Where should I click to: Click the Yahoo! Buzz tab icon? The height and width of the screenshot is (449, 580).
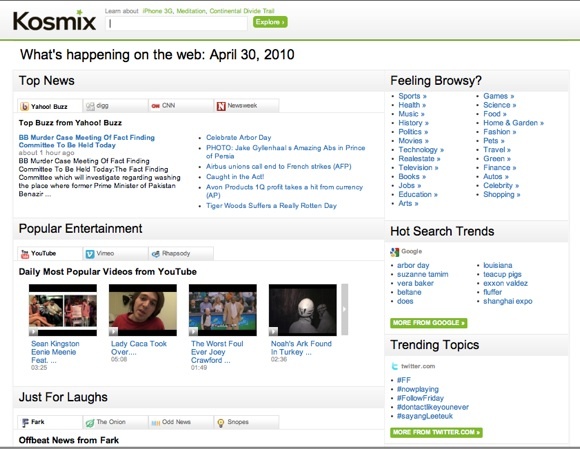click(24, 107)
